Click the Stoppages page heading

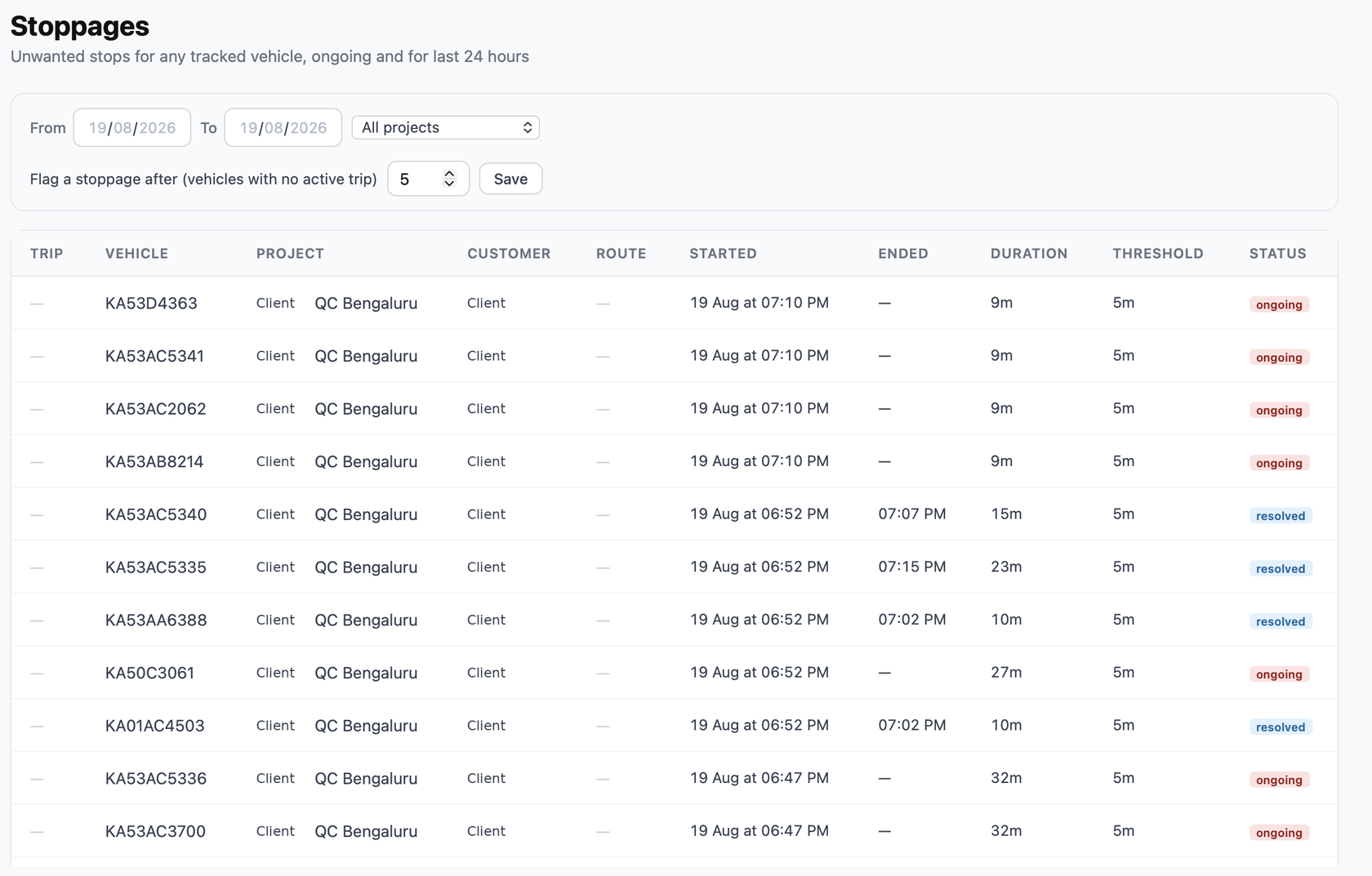pos(80,26)
